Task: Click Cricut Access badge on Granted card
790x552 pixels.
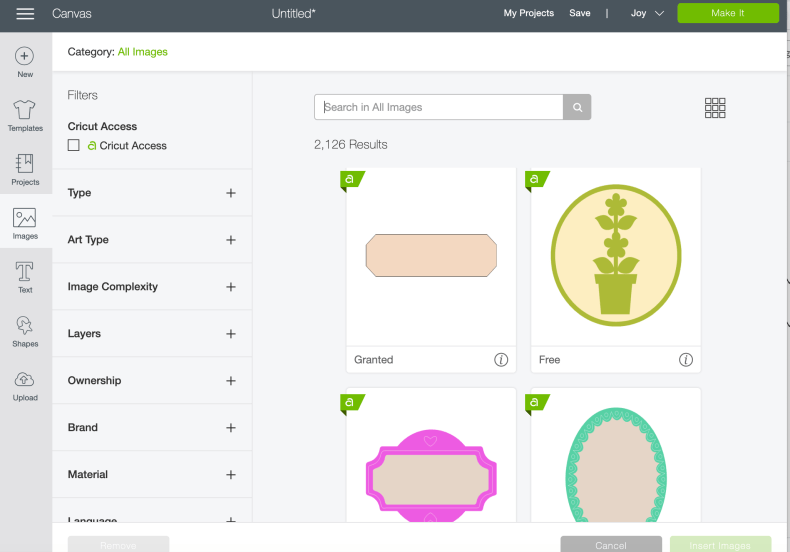Action: tap(352, 180)
